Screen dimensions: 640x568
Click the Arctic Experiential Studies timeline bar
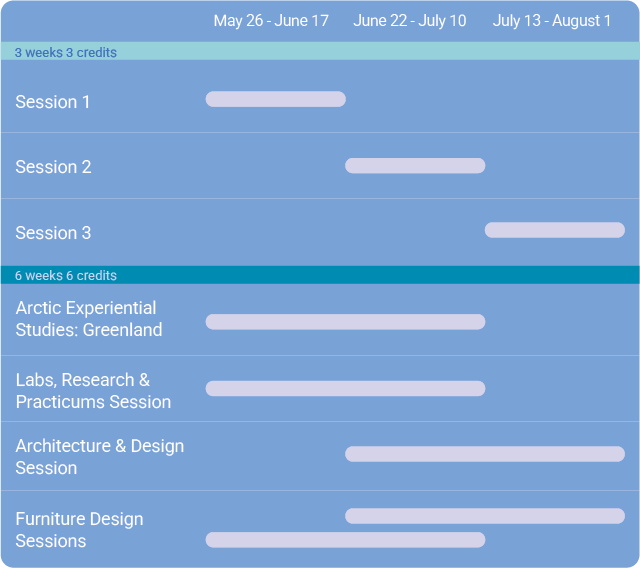pos(345,322)
